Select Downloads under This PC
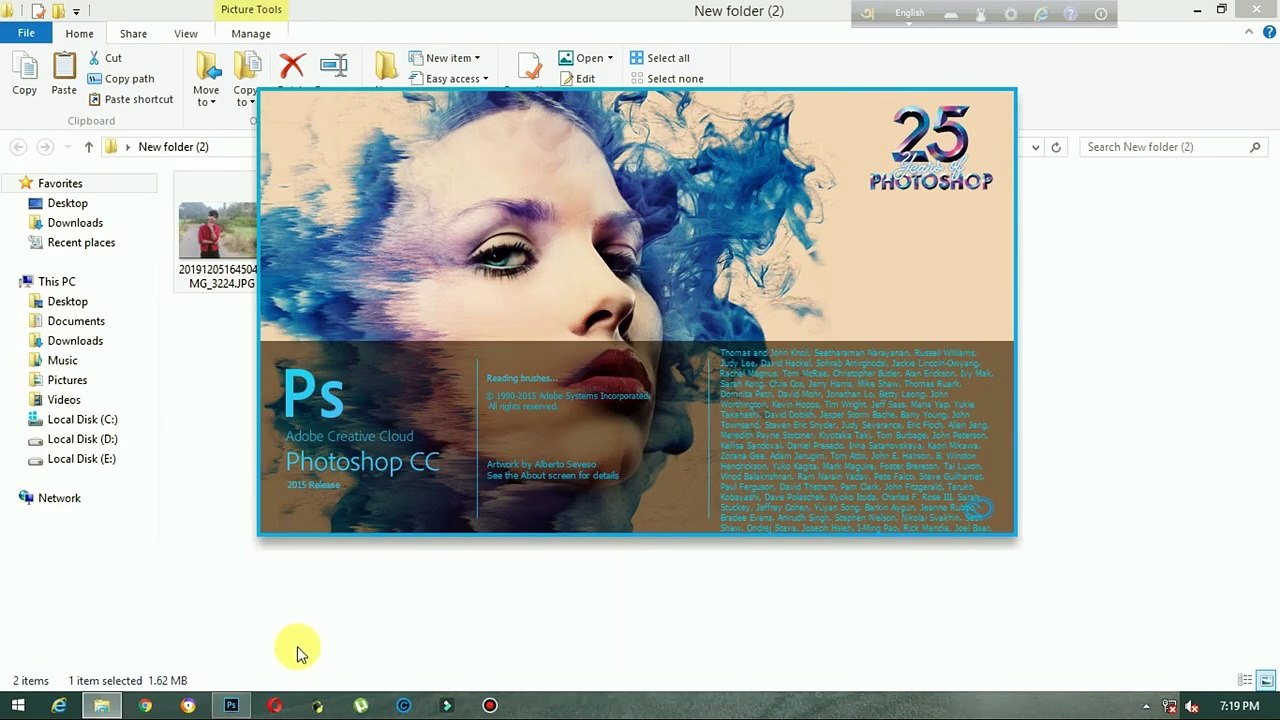This screenshot has width=1280, height=720. [75, 341]
